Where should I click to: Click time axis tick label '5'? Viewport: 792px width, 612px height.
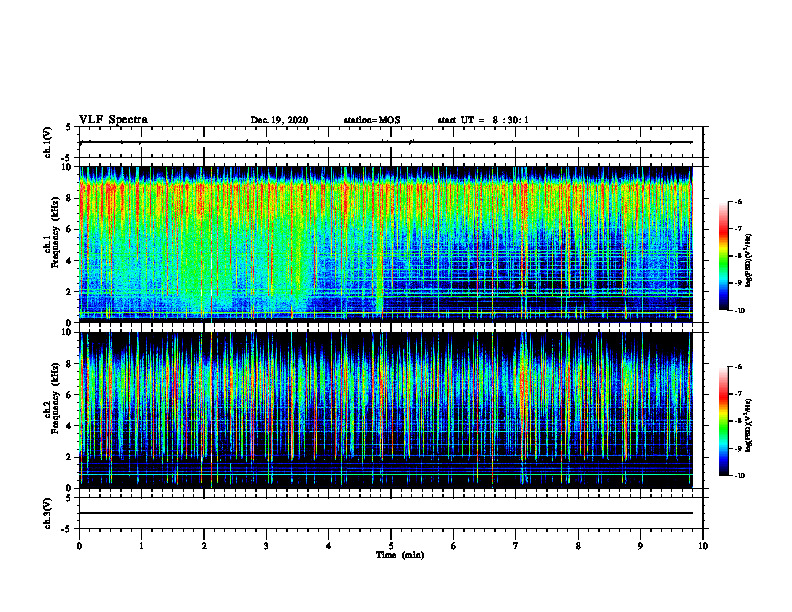pyautogui.click(x=391, y=546)
